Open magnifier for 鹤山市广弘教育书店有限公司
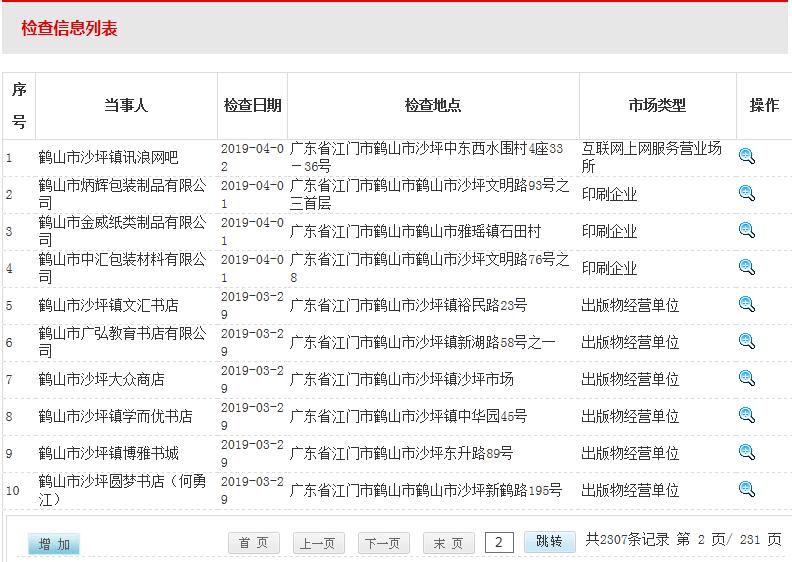 [x=746, y=341]
